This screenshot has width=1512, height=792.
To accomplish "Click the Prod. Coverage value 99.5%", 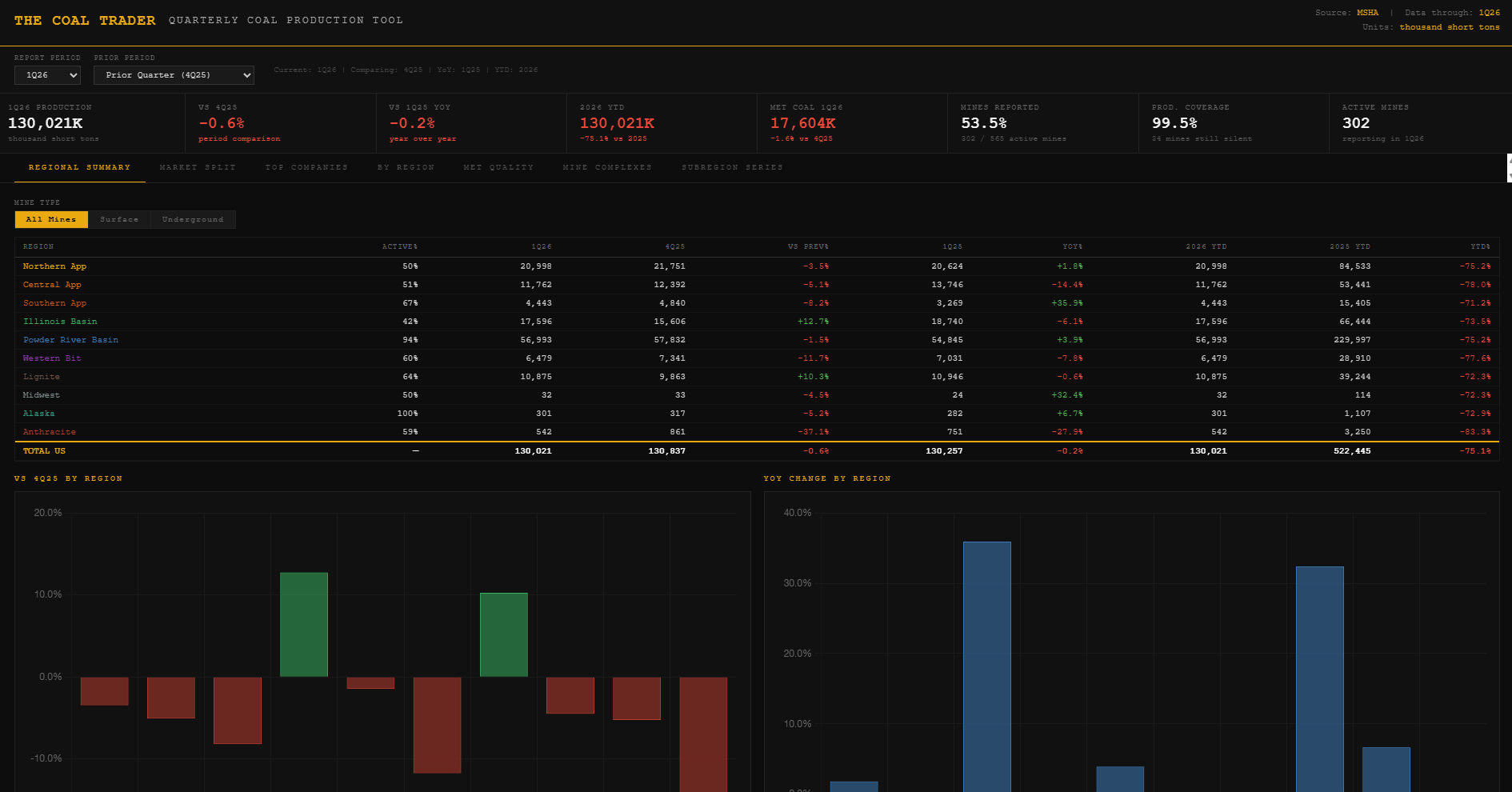I will [x=1174, y=123].
